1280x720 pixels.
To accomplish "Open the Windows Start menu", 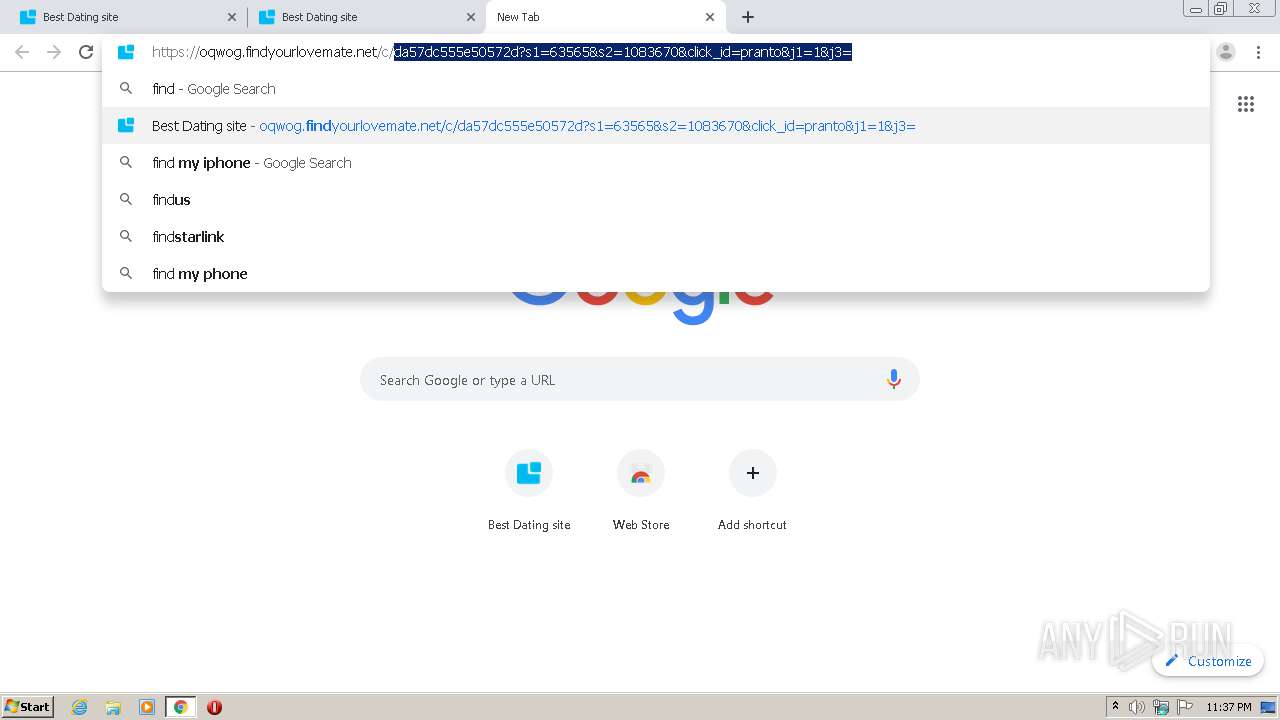I will [28, 707].
